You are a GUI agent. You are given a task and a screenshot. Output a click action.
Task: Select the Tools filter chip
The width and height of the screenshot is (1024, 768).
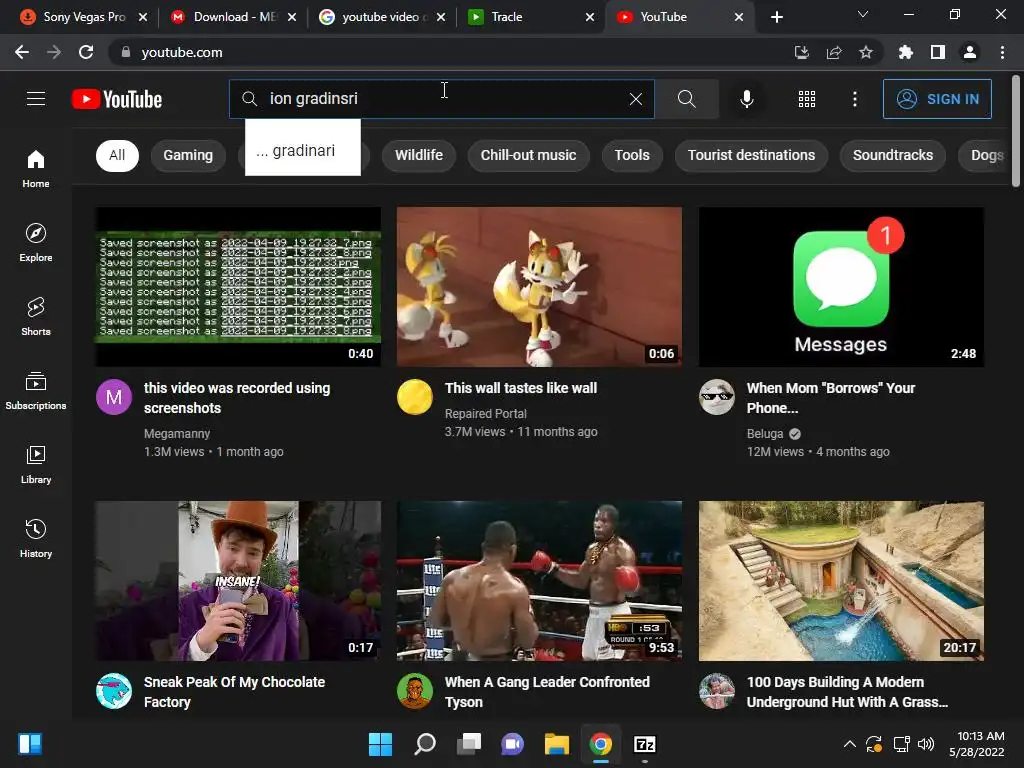click(632, 155)
